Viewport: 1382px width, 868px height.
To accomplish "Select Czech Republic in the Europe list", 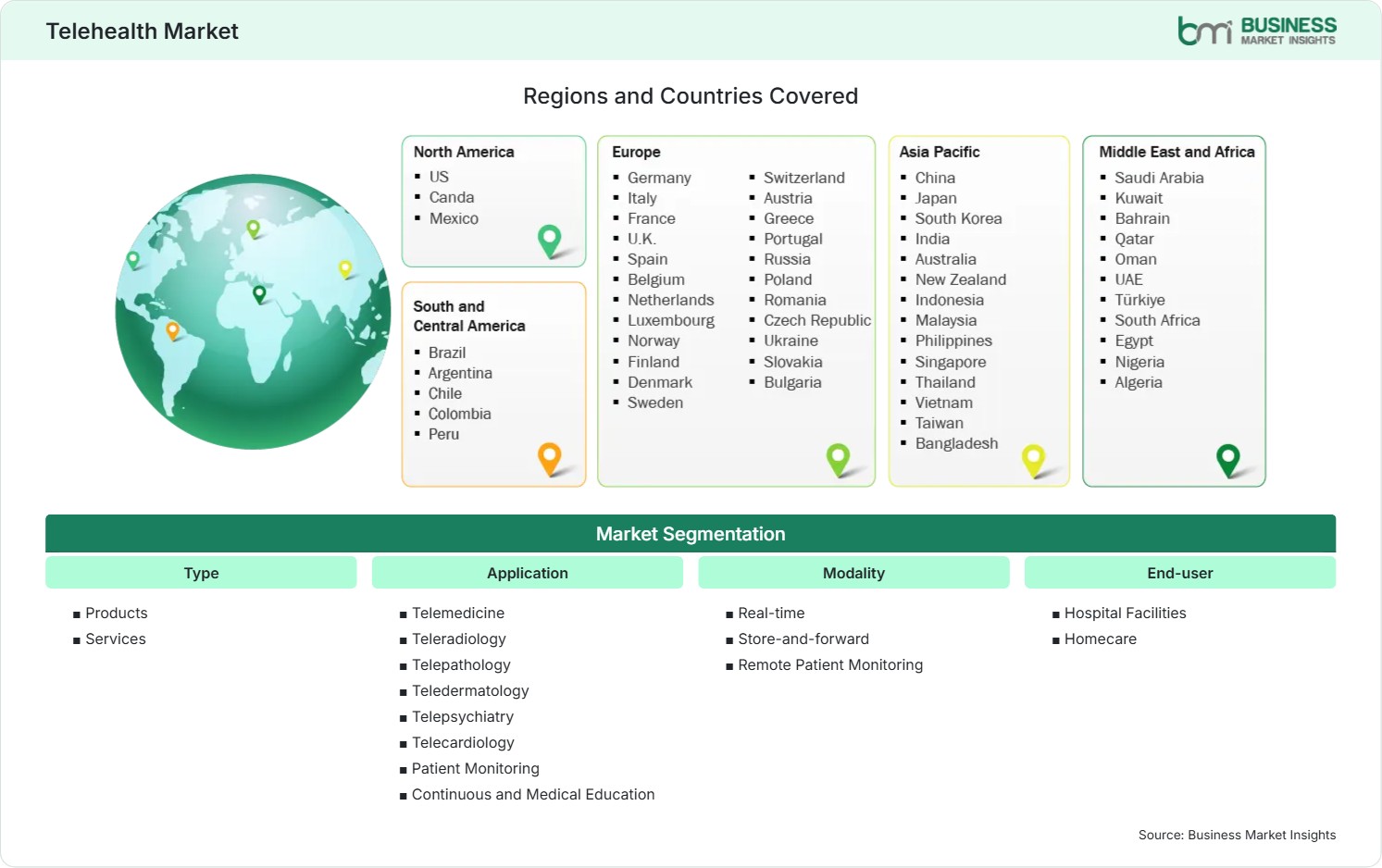I will 817,320.
